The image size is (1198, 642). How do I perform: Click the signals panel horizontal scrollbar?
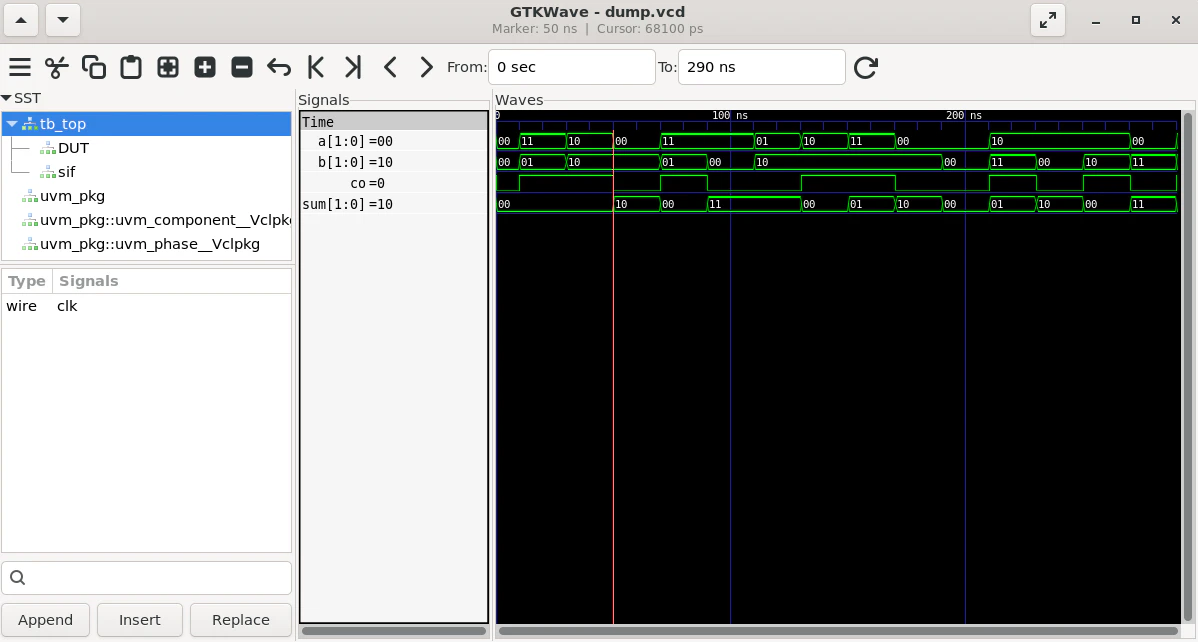click(393, 631)
